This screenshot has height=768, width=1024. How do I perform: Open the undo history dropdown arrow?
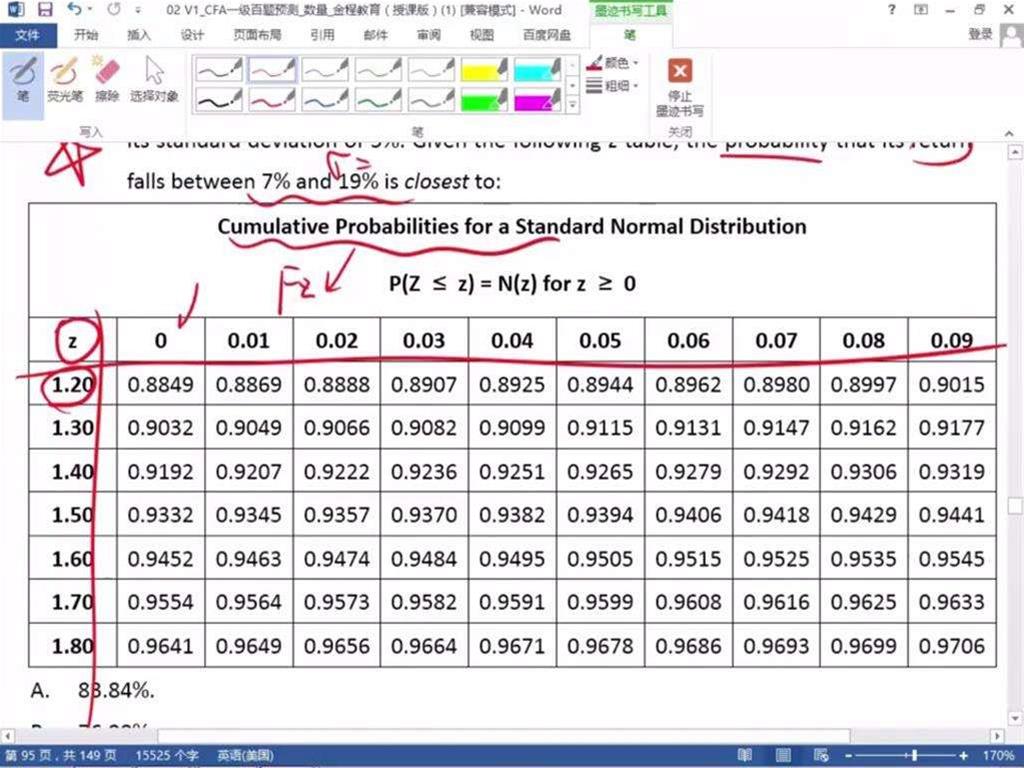point(90,10)
